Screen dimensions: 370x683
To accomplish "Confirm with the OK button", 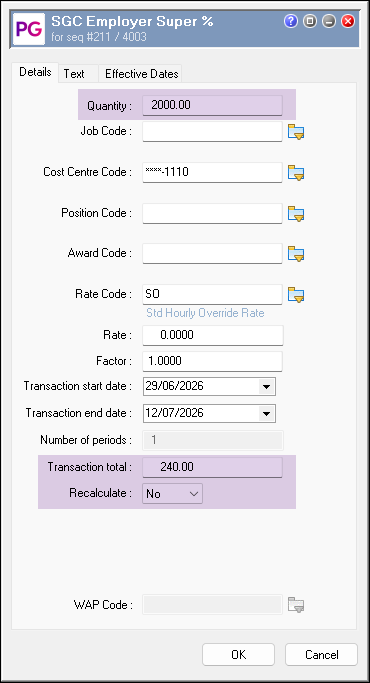I will (238, 655).
